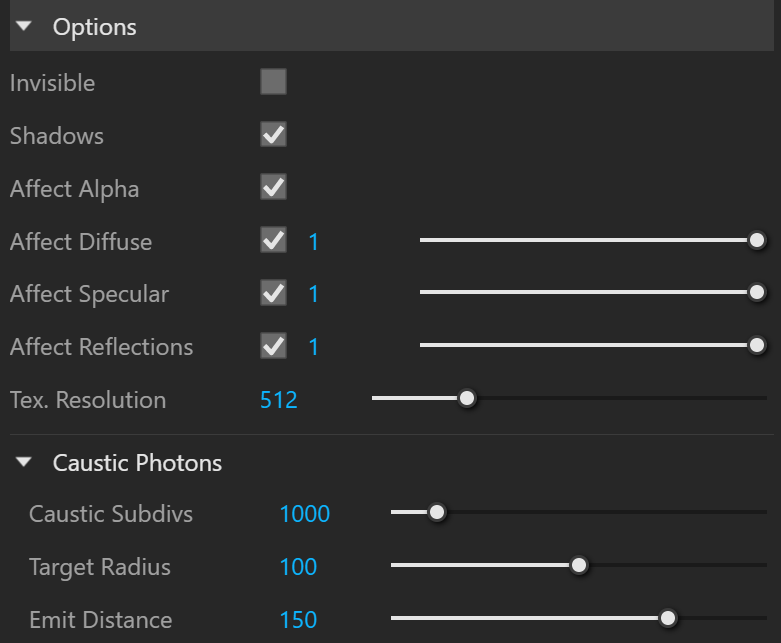Click the Affect Reflections slider handle
Image resolution: width=781 pixels, height=643 pixels.
point(757,345)
